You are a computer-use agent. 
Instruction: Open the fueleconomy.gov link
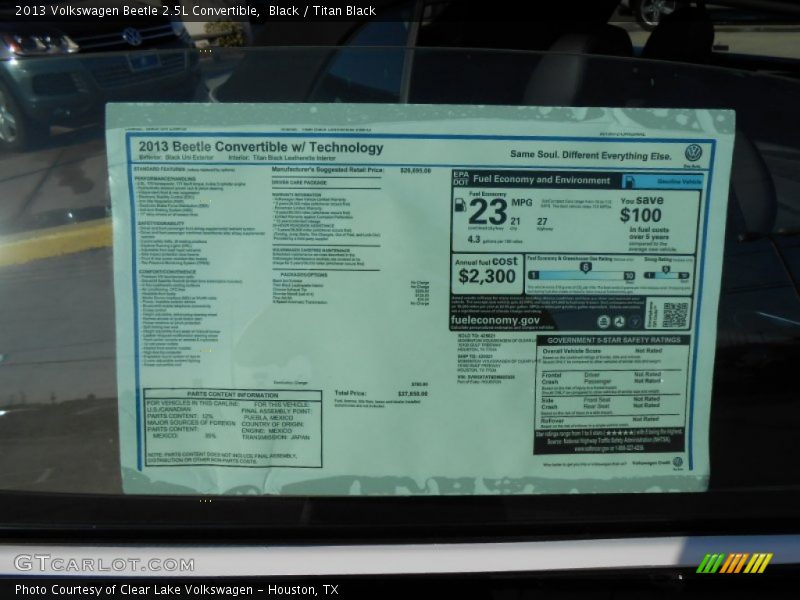(495, 319)
